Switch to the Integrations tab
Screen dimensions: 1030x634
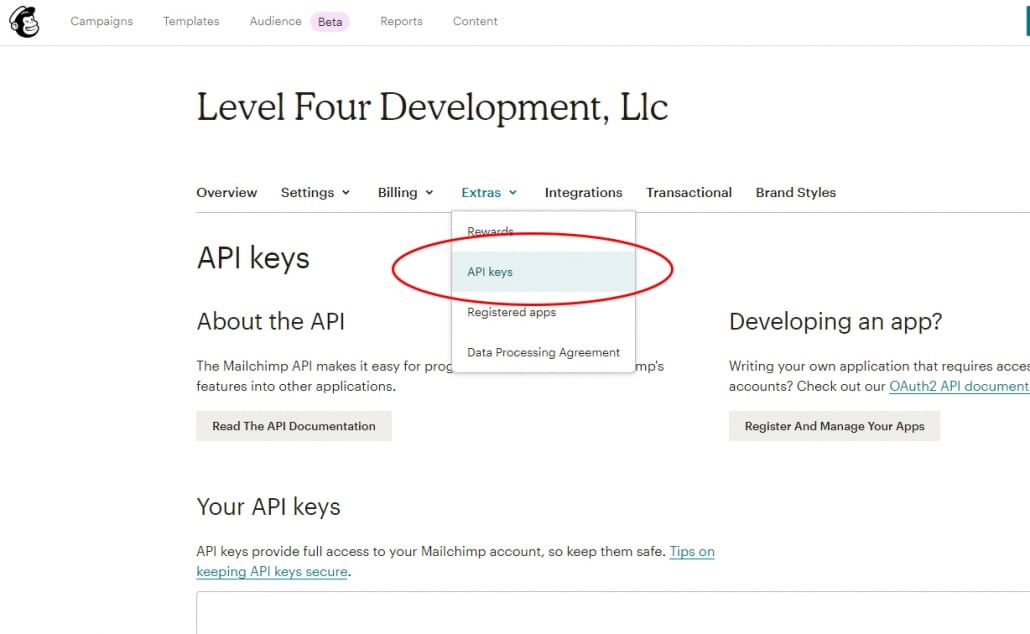pyautogui.click(x=583, y=192)
